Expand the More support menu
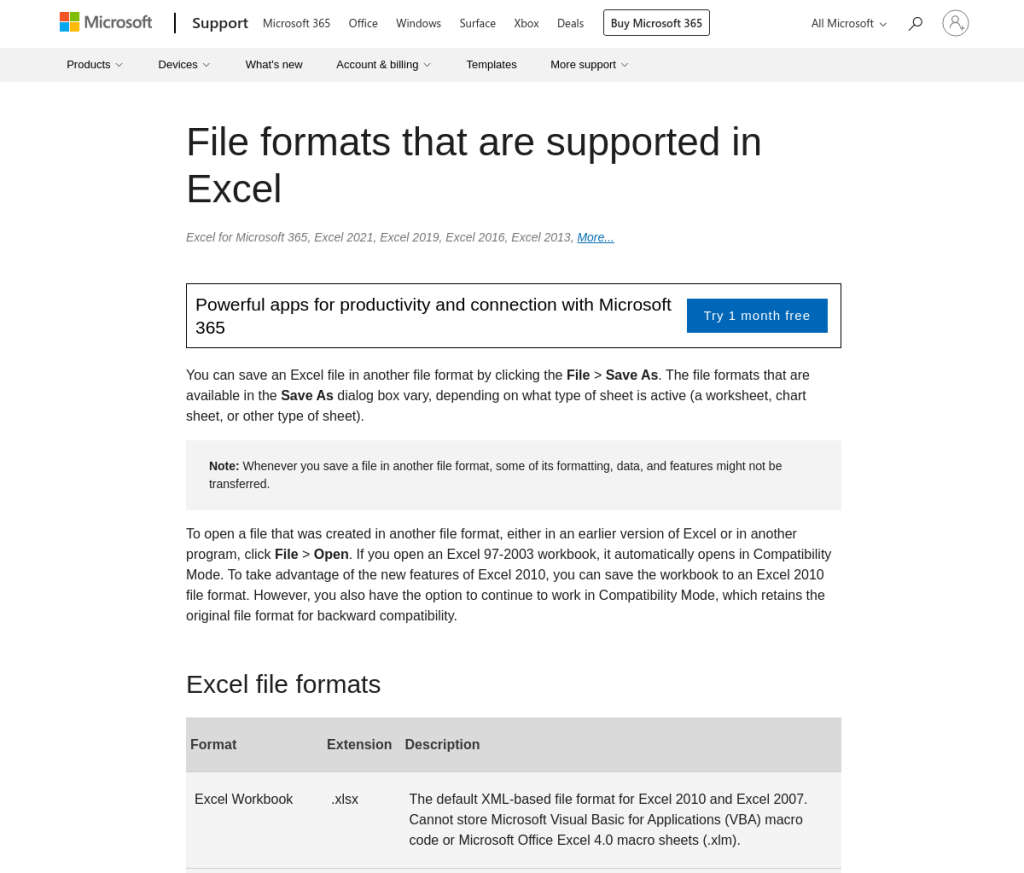 (589, 64)
